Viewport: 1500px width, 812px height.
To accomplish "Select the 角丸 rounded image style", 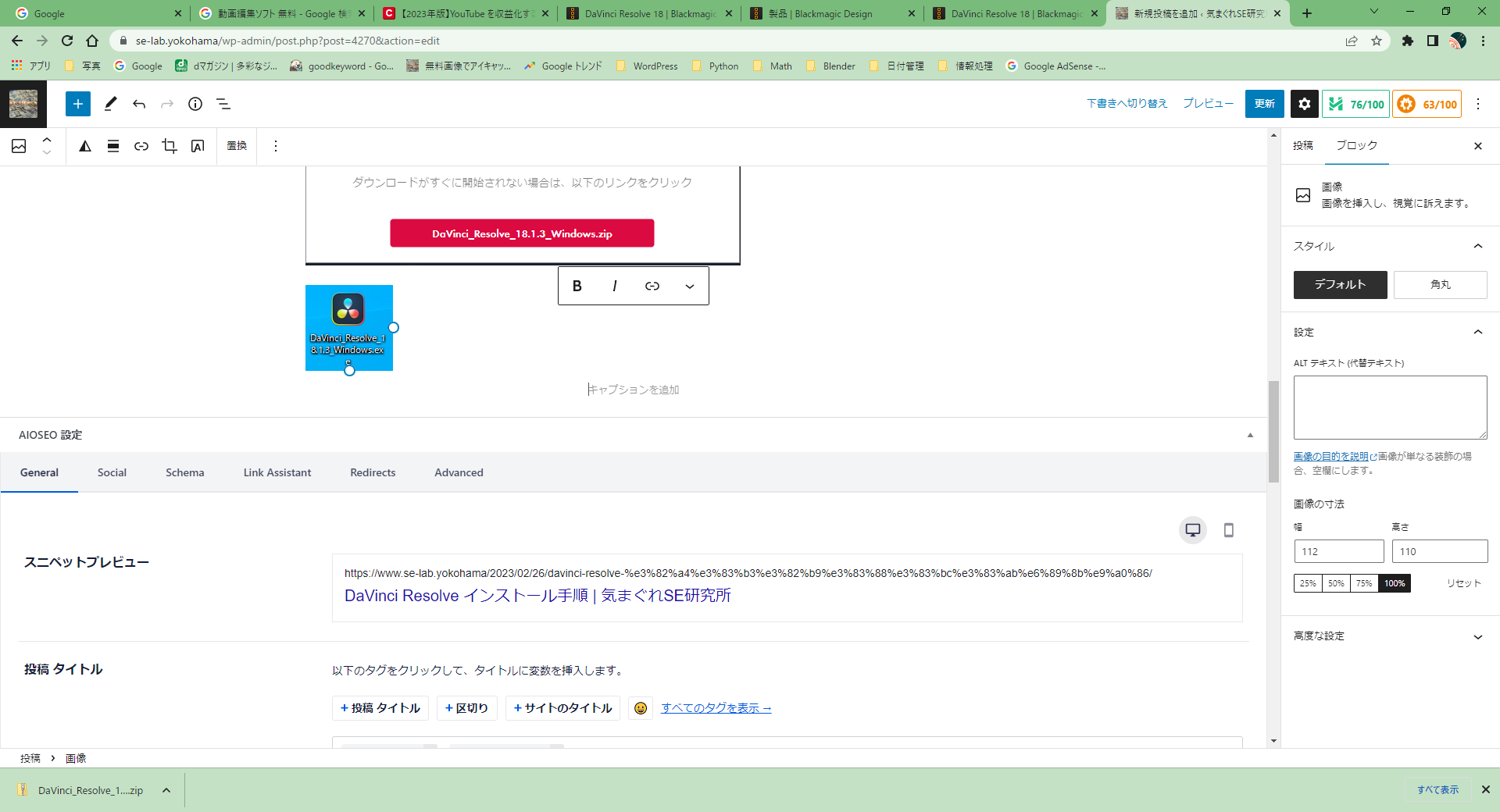I will coord(1441,285).
